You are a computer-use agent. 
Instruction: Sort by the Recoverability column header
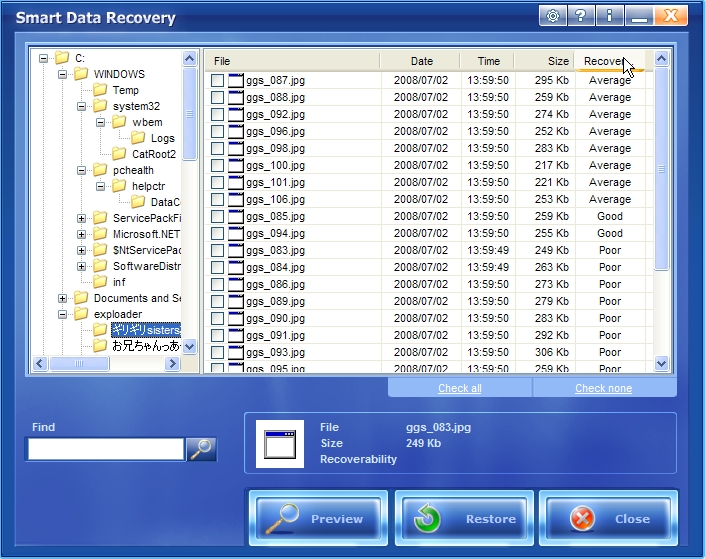(x=610, y=61)
